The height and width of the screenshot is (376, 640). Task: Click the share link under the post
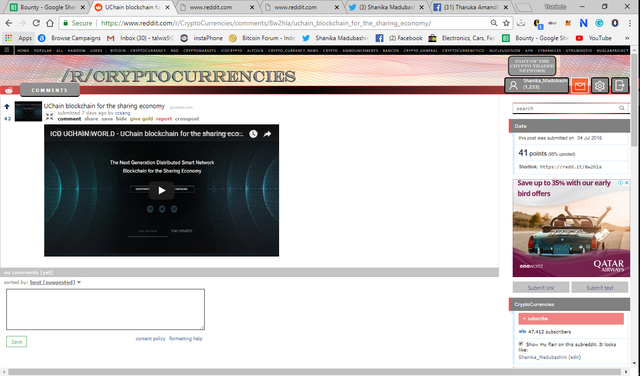click(91, 119)
